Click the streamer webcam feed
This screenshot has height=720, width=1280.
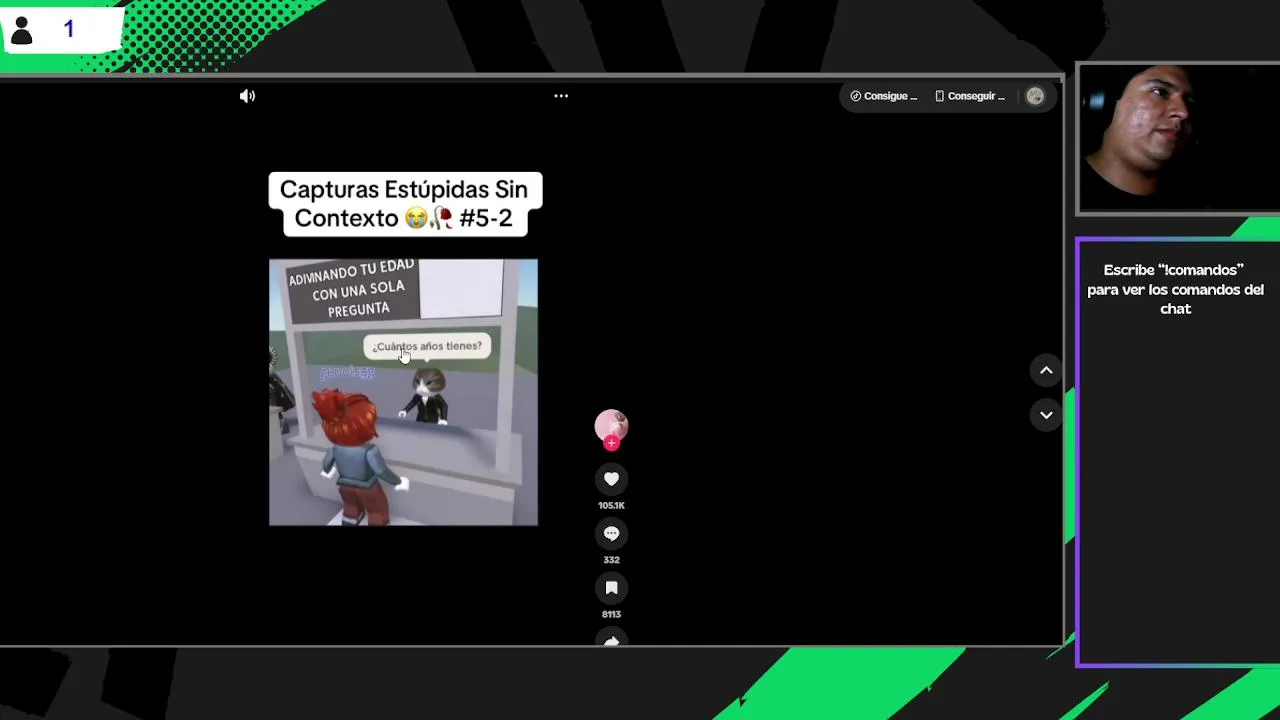[1179, 139]
